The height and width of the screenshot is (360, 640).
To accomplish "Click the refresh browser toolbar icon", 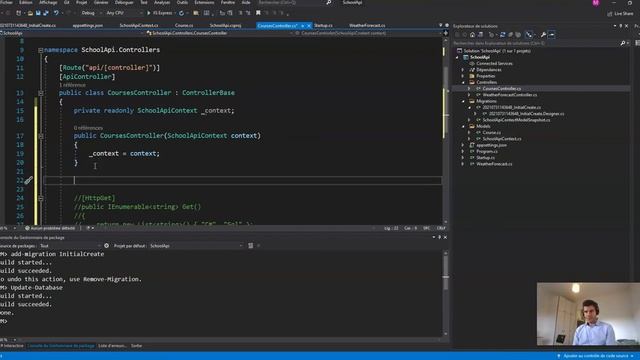I will (181, 13).
